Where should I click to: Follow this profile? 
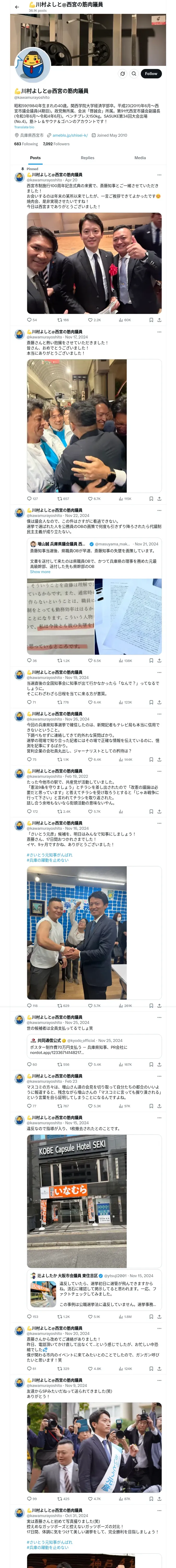point(150,74)
